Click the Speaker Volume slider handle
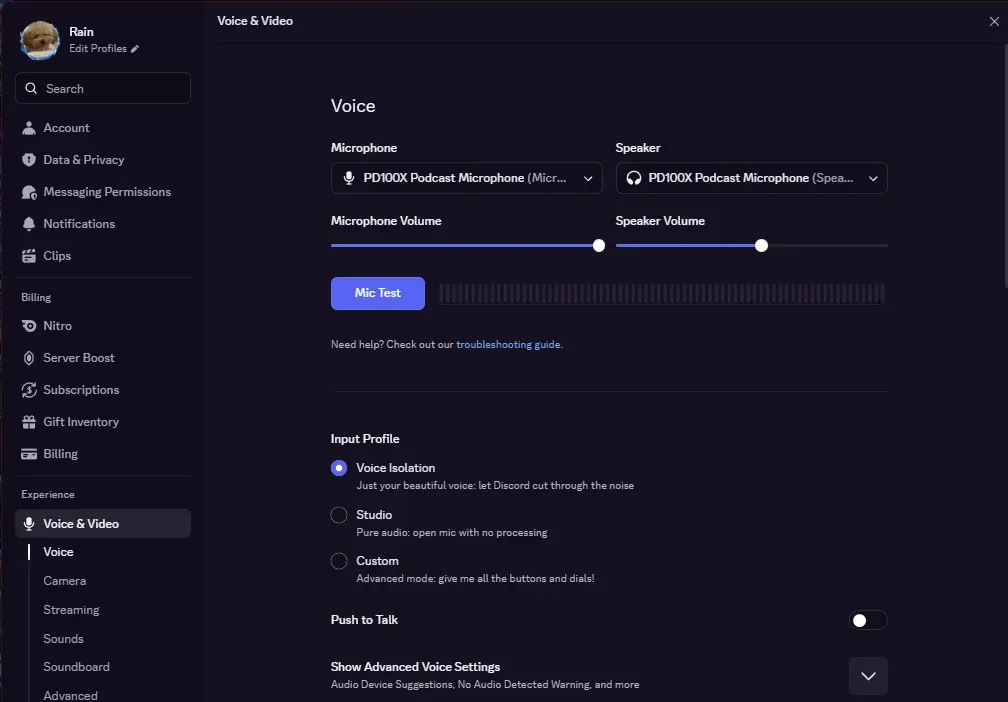This screenshot has width=1008, height=702. 761,246
